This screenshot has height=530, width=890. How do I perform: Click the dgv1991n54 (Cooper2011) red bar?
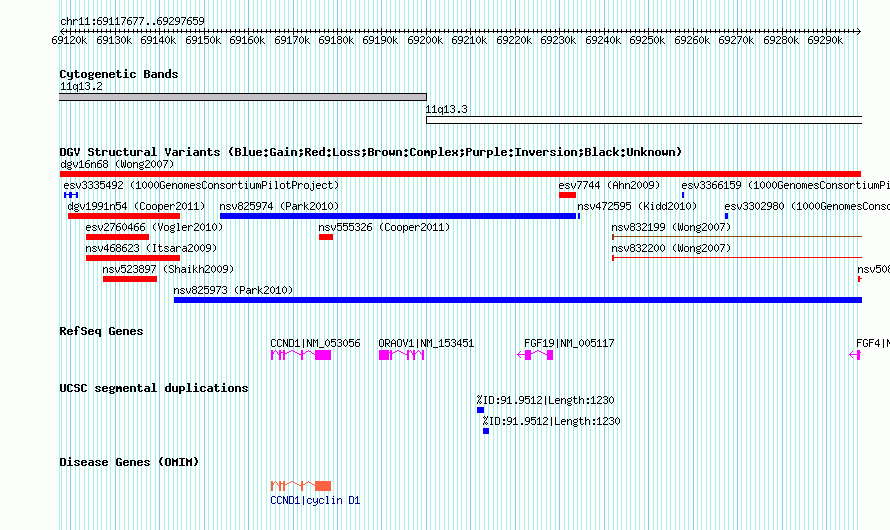pyautogui.click(x=124, y=216)
